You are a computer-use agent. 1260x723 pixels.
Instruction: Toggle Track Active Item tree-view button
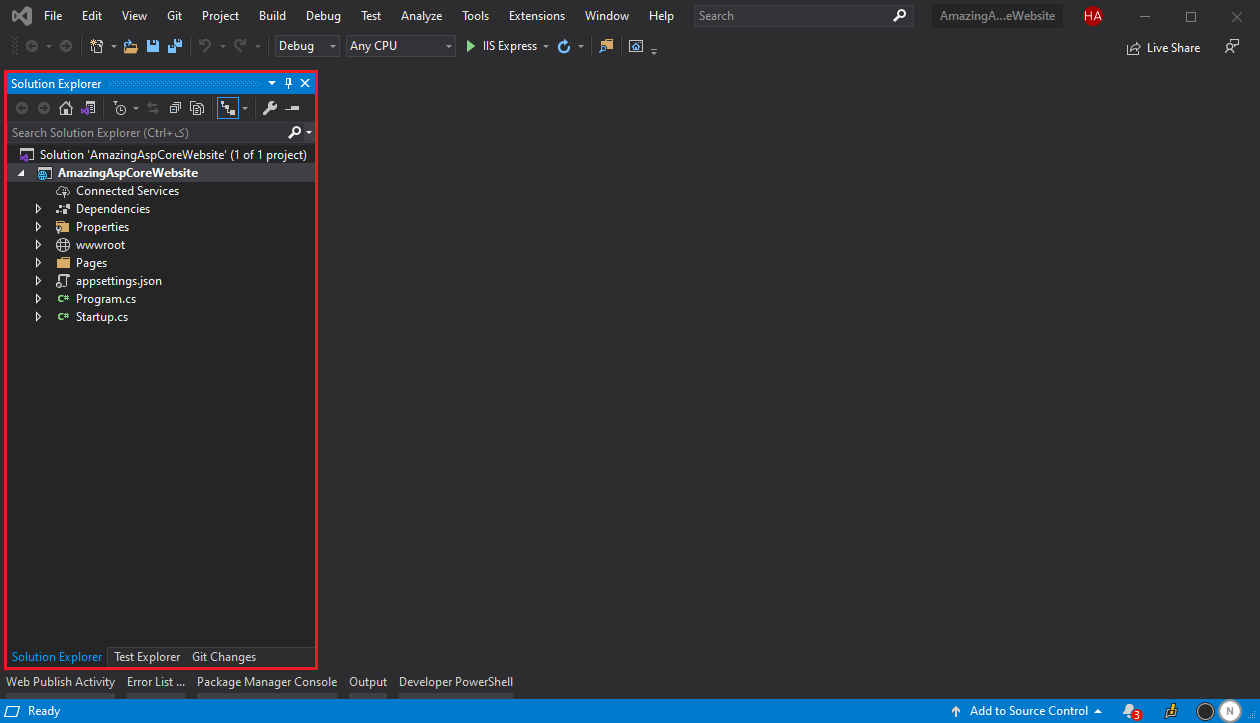pos(228,108)
